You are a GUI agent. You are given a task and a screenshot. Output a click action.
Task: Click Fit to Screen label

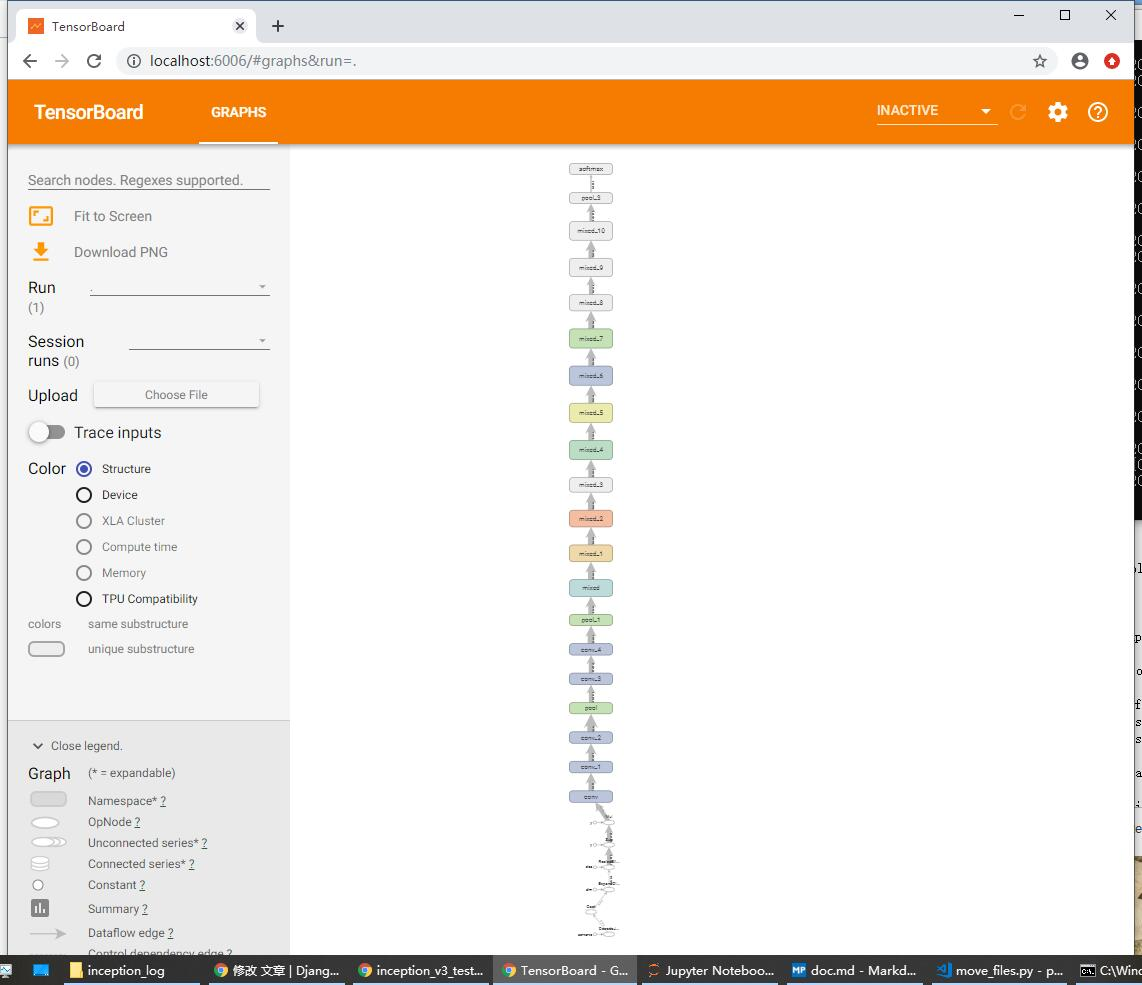point(113,216)
